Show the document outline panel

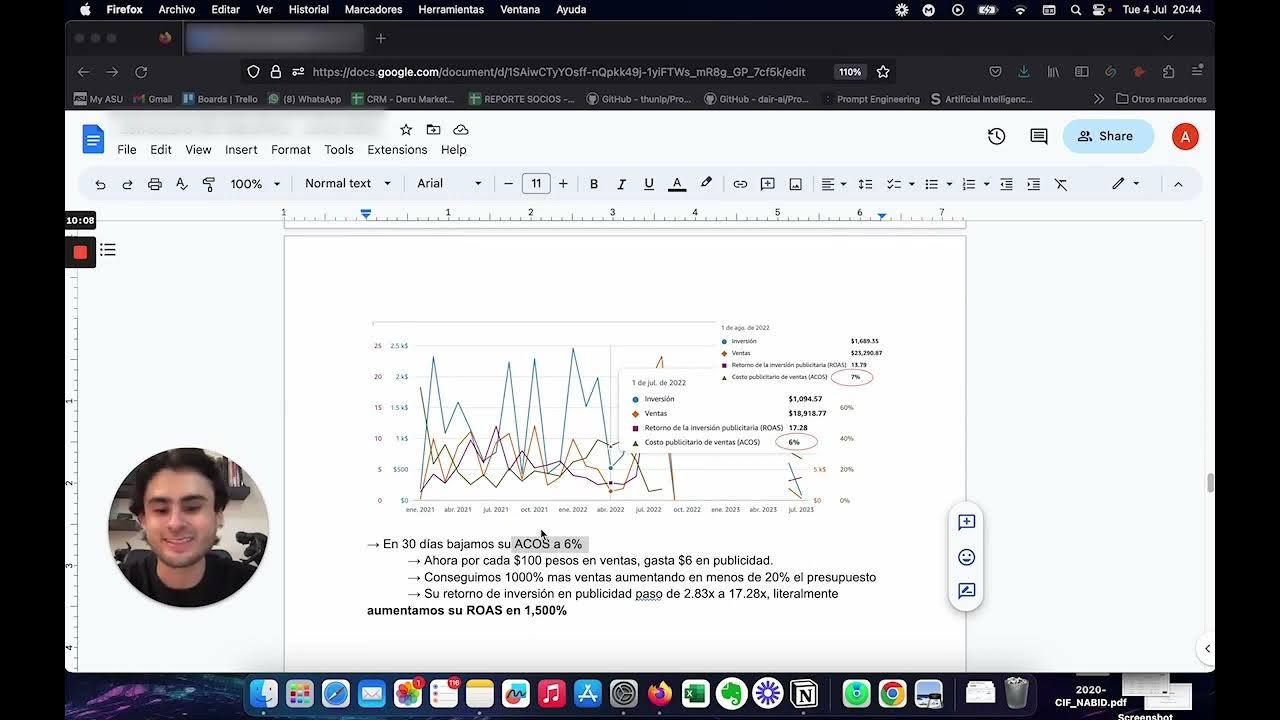pos(108,250)
